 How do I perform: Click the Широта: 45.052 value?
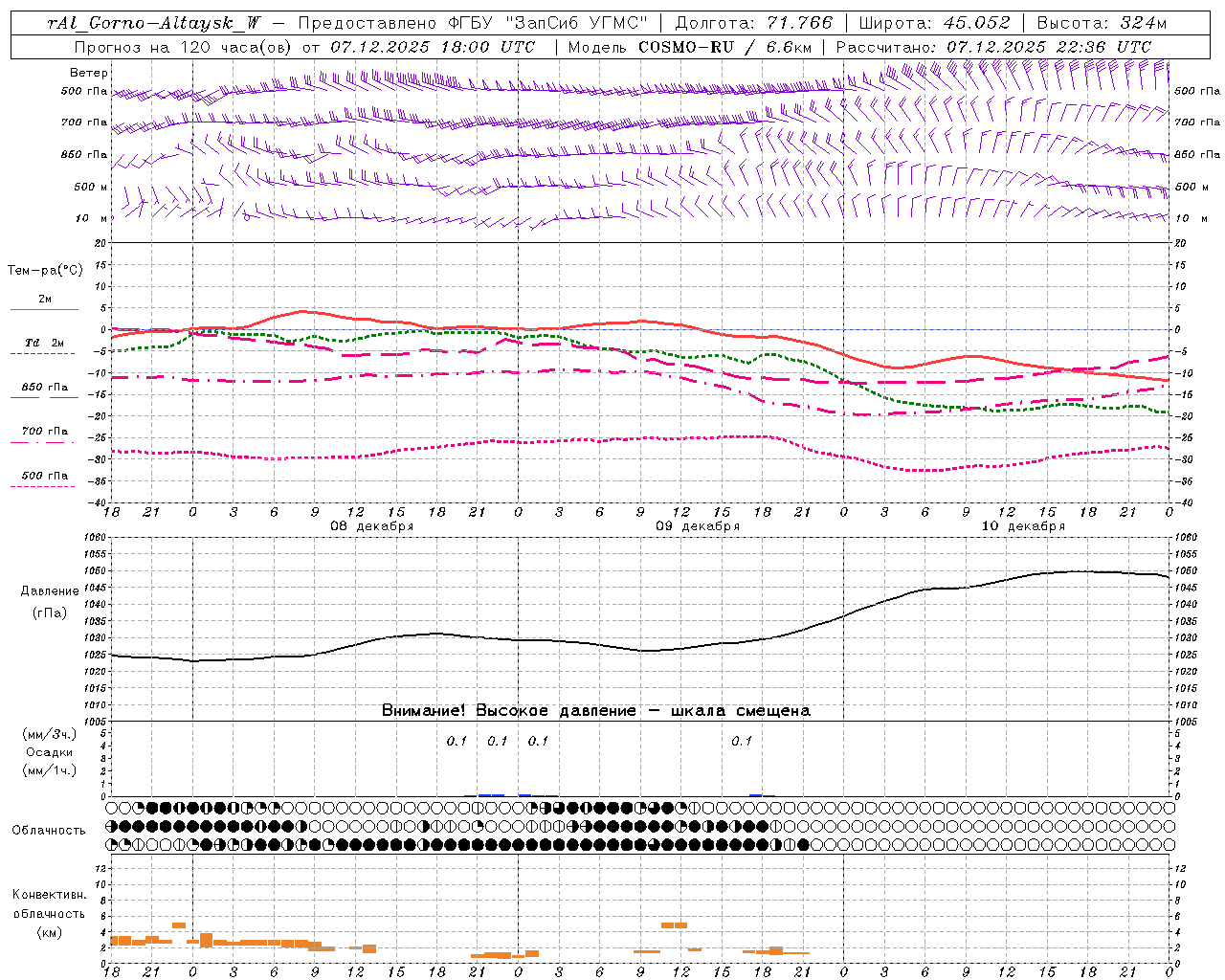click(934, 23)
